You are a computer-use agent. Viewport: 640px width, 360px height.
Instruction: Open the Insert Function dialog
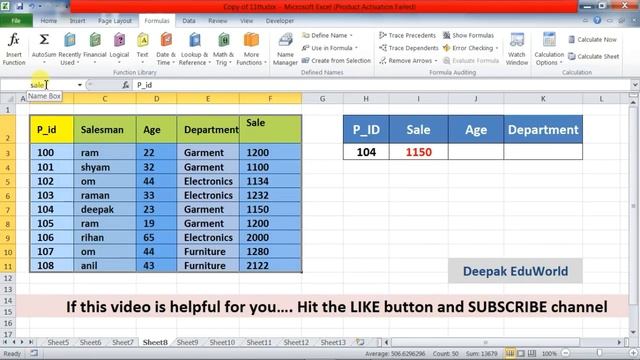14,49
